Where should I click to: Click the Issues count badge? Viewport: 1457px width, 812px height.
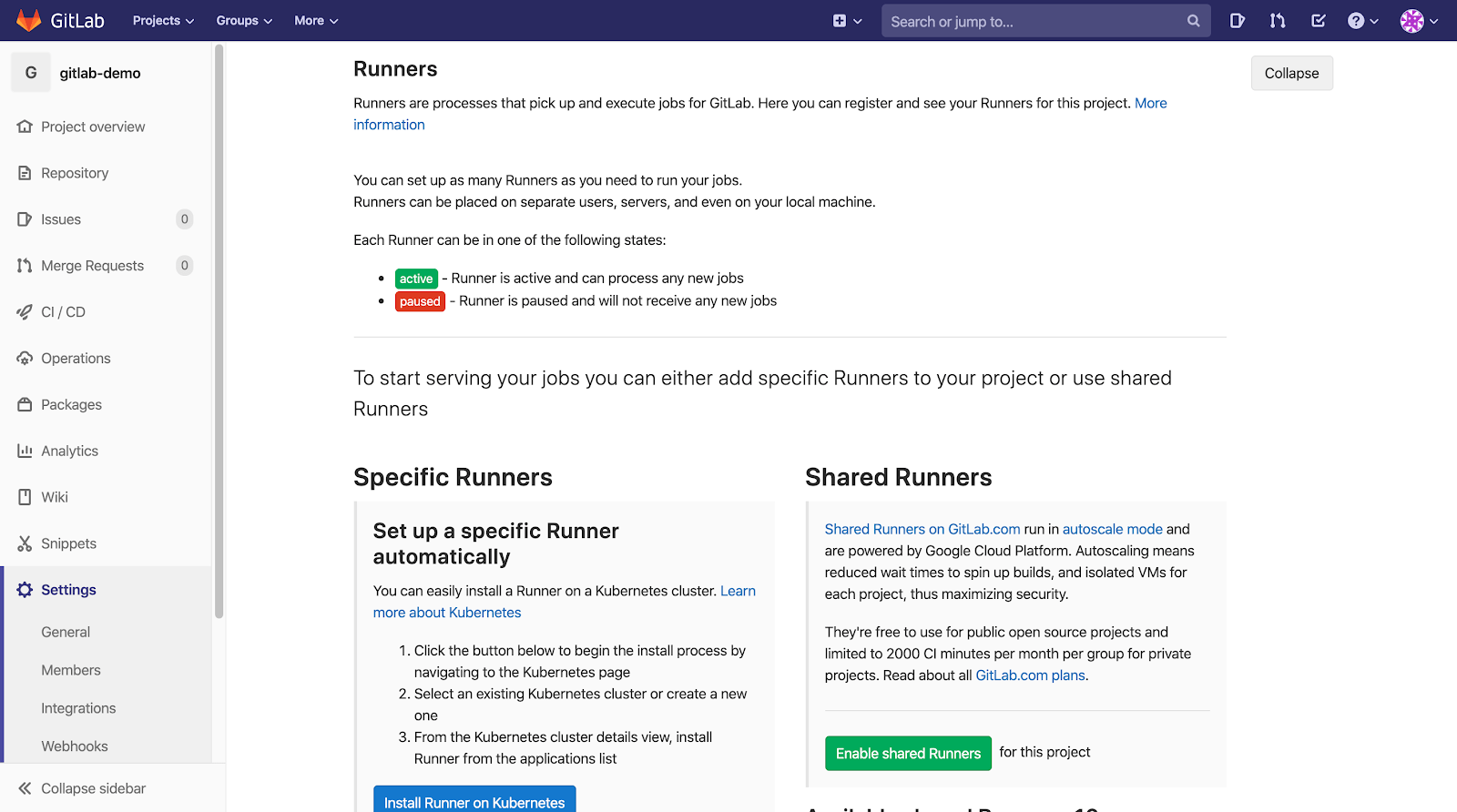185,219
